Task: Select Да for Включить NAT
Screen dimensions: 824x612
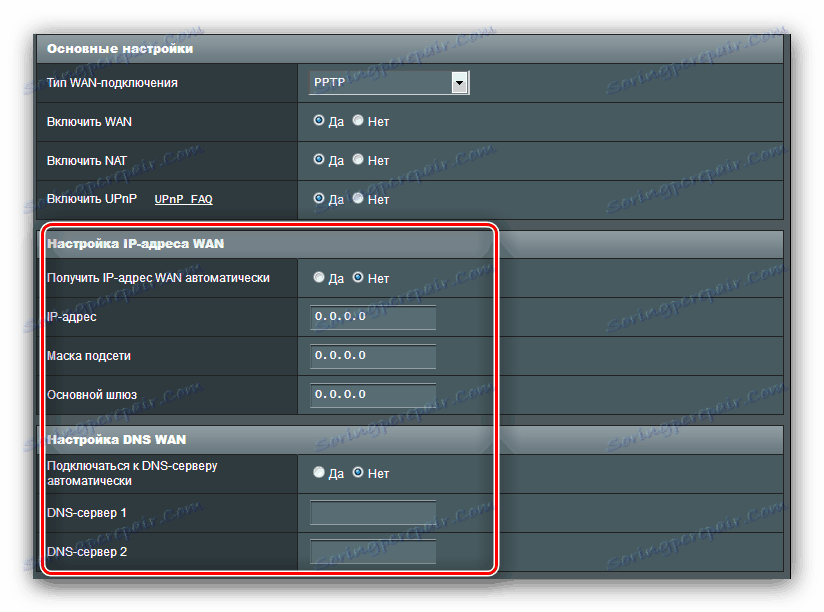Action: (318, 160)
